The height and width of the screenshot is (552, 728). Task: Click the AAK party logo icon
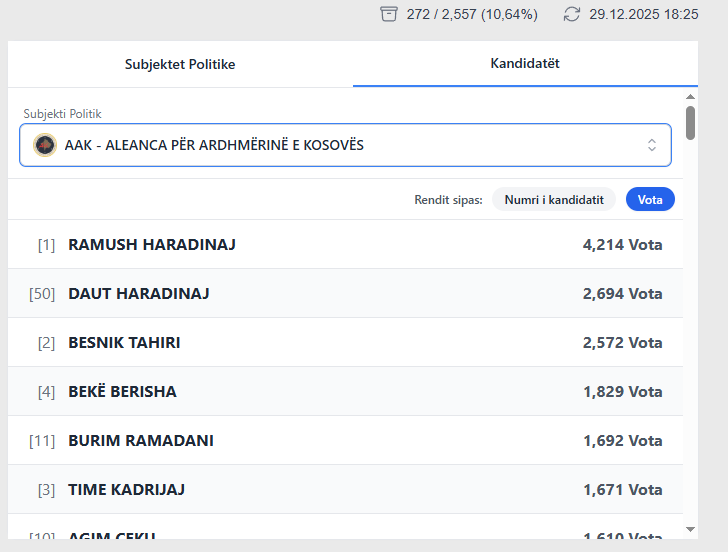click(44, 145)
